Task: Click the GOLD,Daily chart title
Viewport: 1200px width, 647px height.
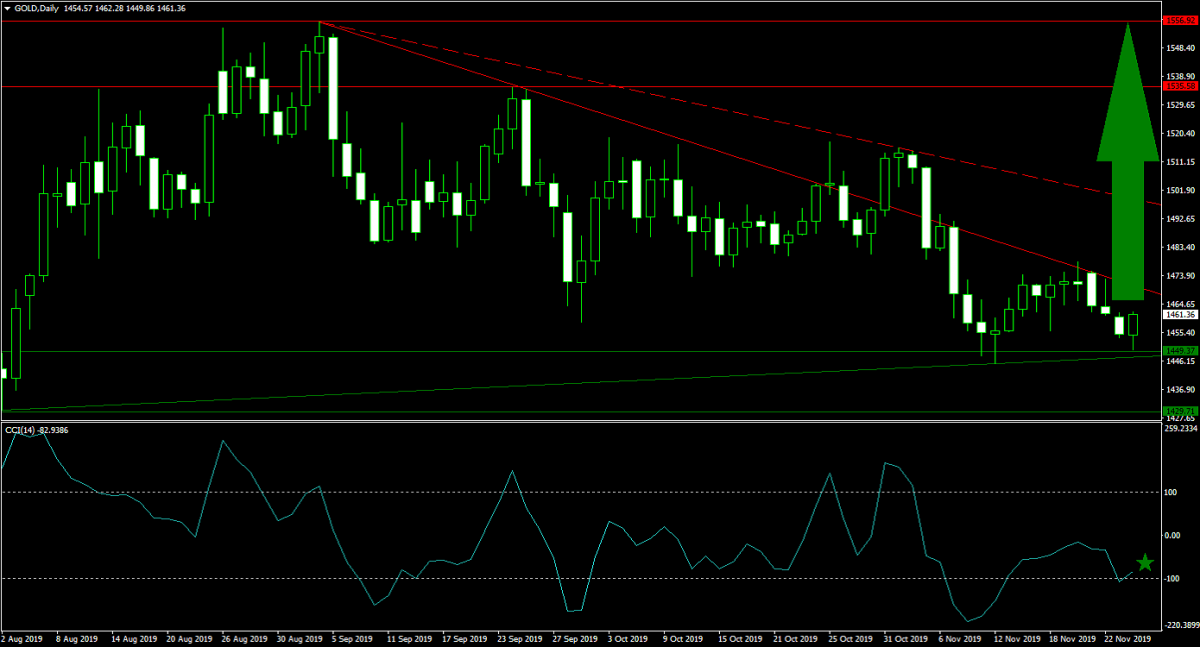Action: click(40, 8)
